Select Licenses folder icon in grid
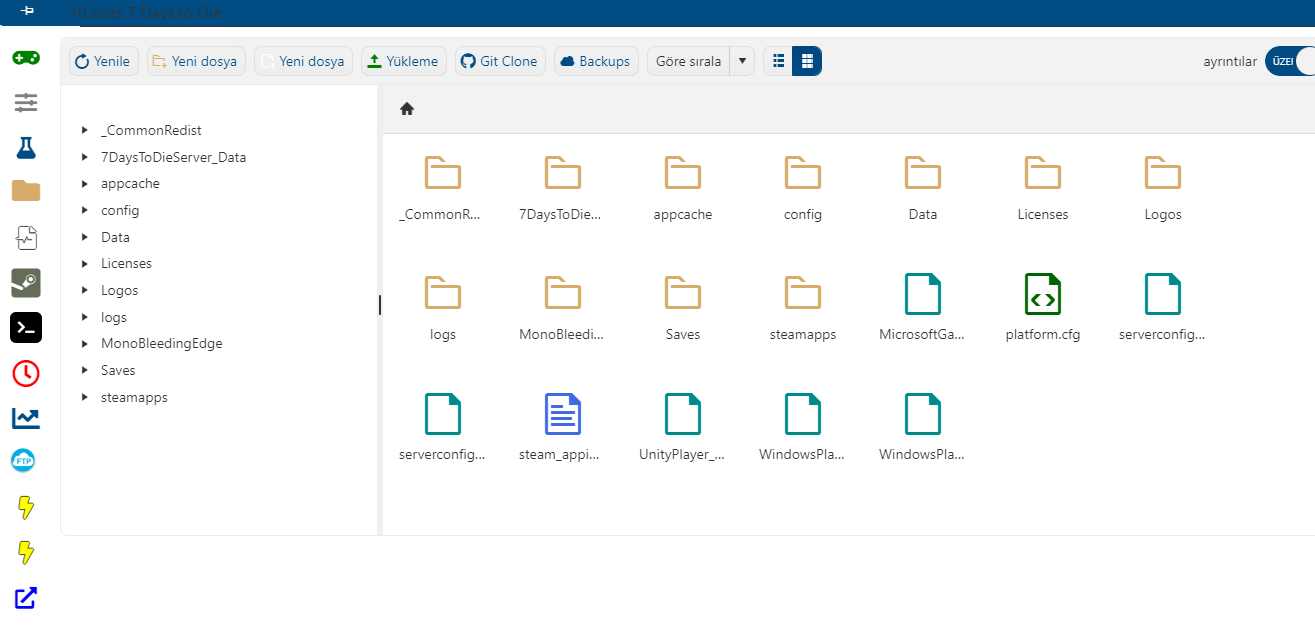The image size is (1315, 639). (x=1043, y=173)
